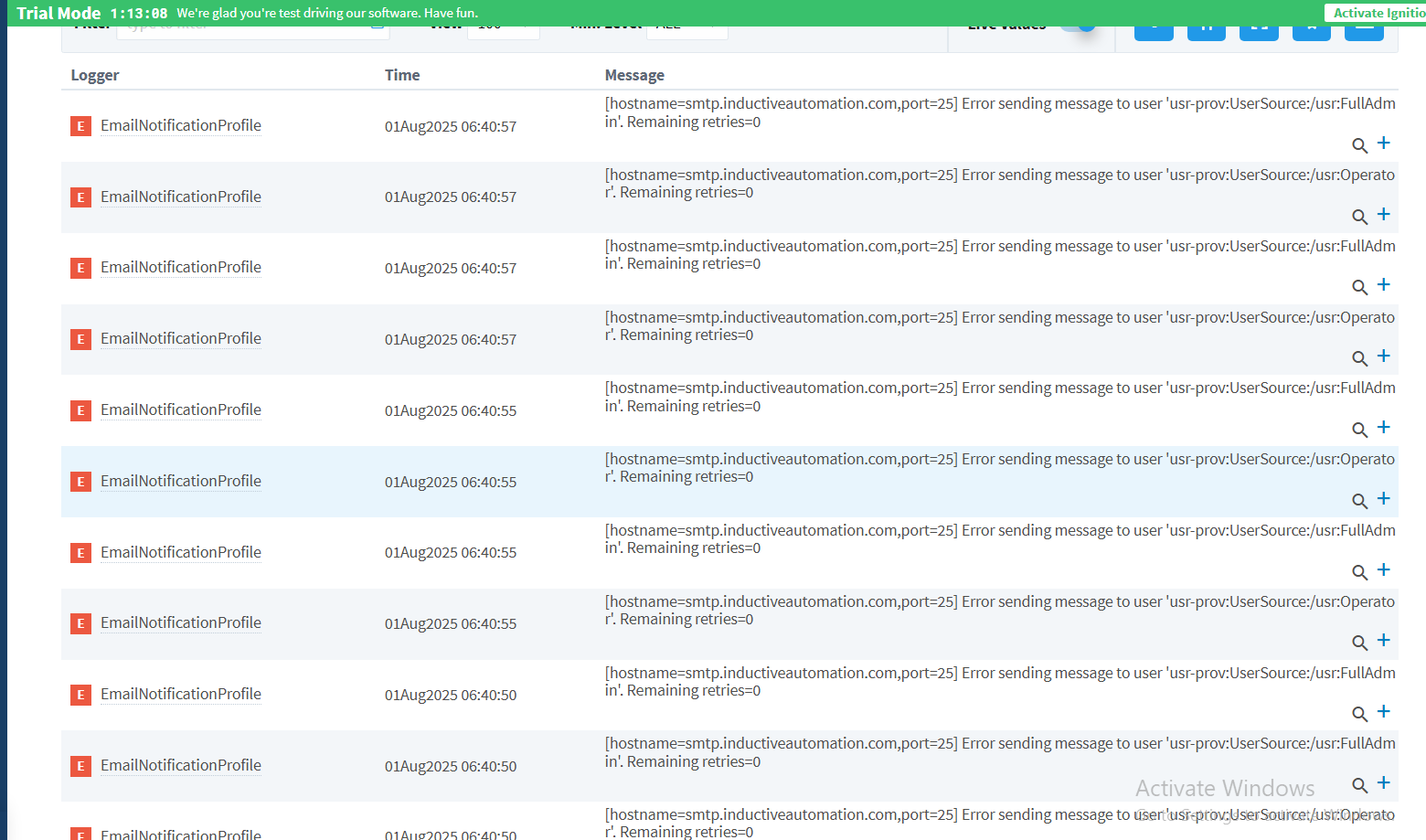Click plus icon on second 06:40:57 FullAdmin row

click(x=1384, y=284)
